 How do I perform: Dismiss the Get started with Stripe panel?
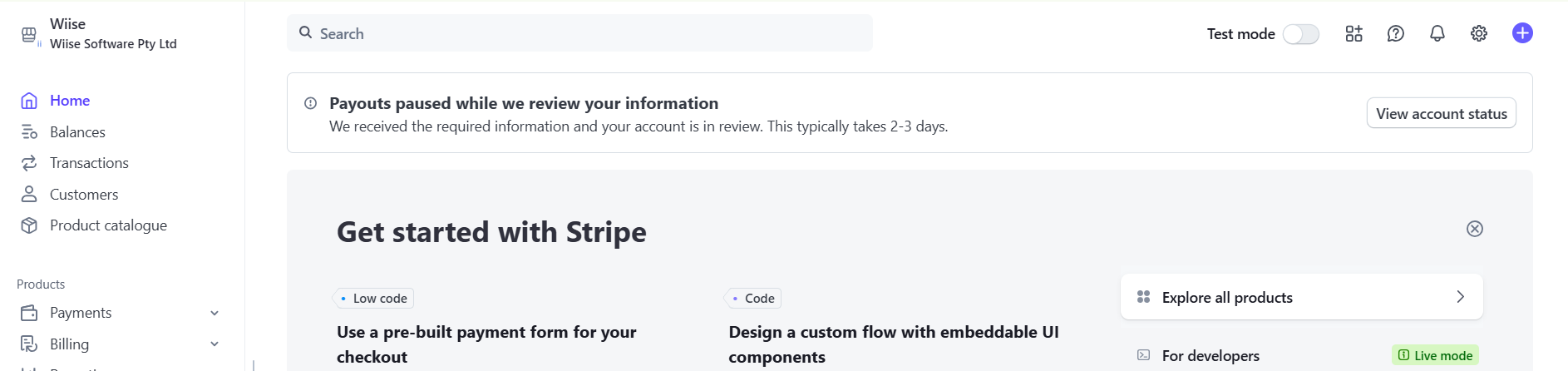click(x=1475, y=229)
